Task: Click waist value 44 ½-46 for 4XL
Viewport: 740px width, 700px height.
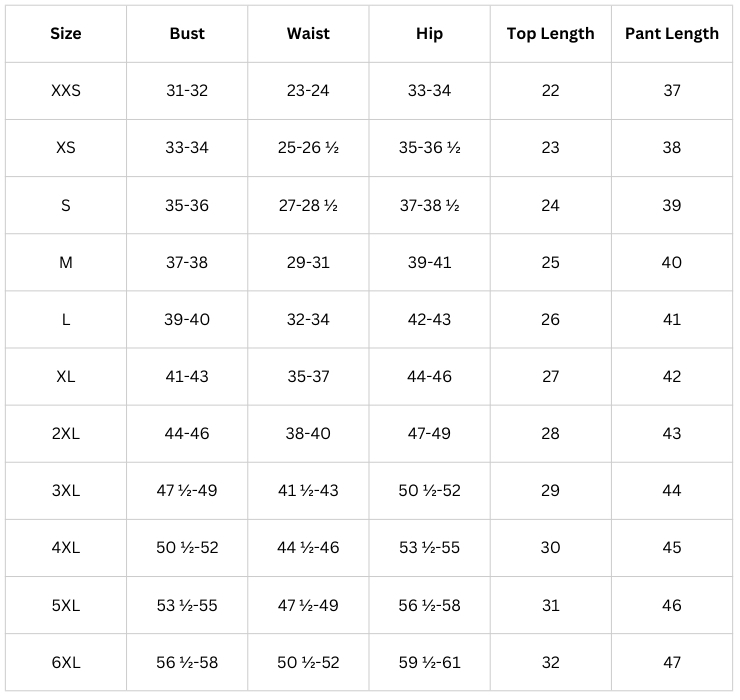Action: [308, 548]
